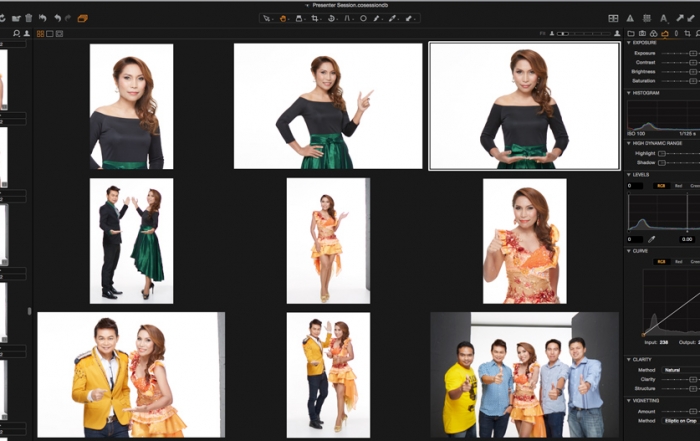Select filmstrip browser view mode

59,34
